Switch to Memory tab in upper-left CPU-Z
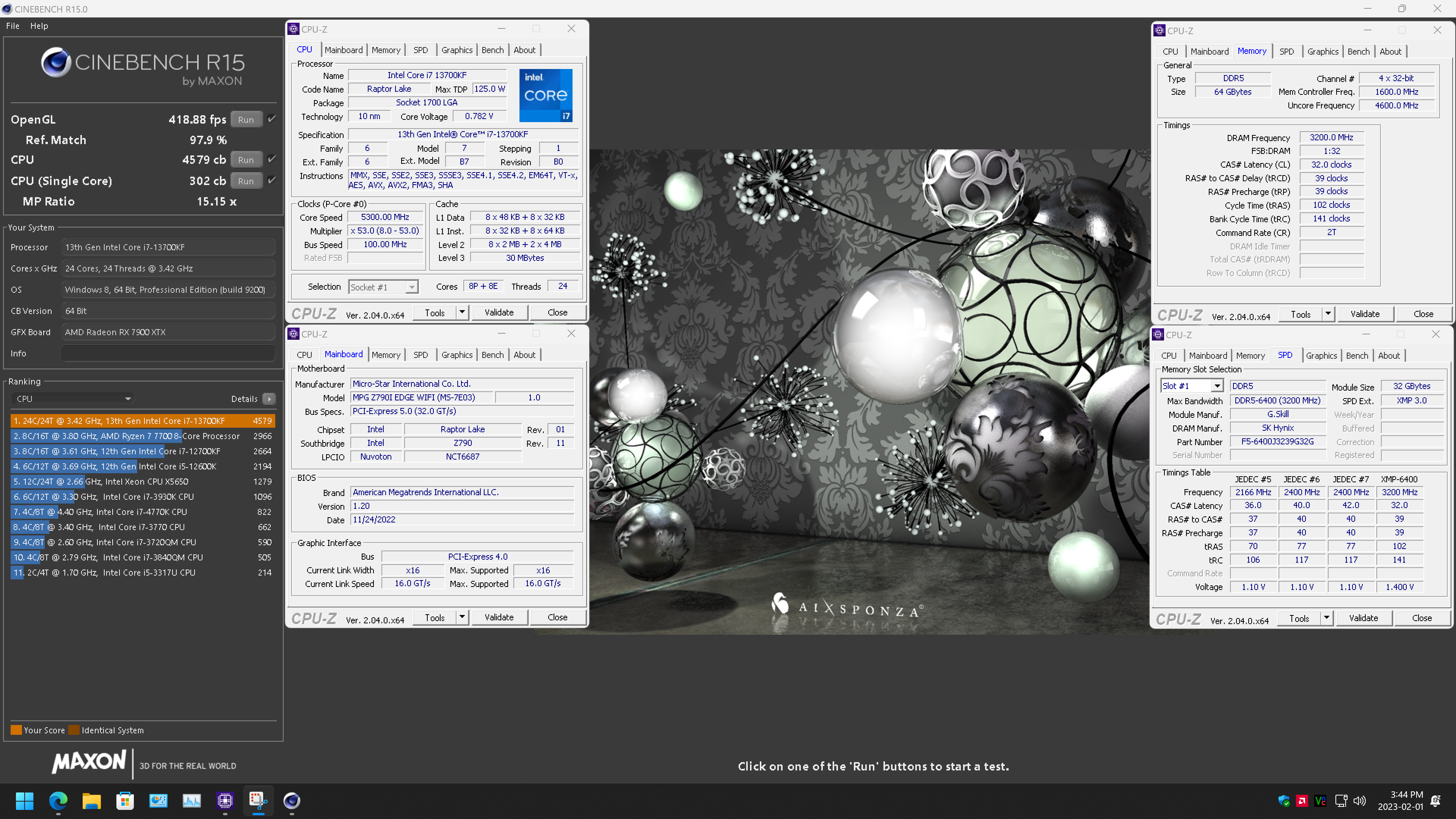Viewport: 1456px width, 819px height. coord(386,50)
